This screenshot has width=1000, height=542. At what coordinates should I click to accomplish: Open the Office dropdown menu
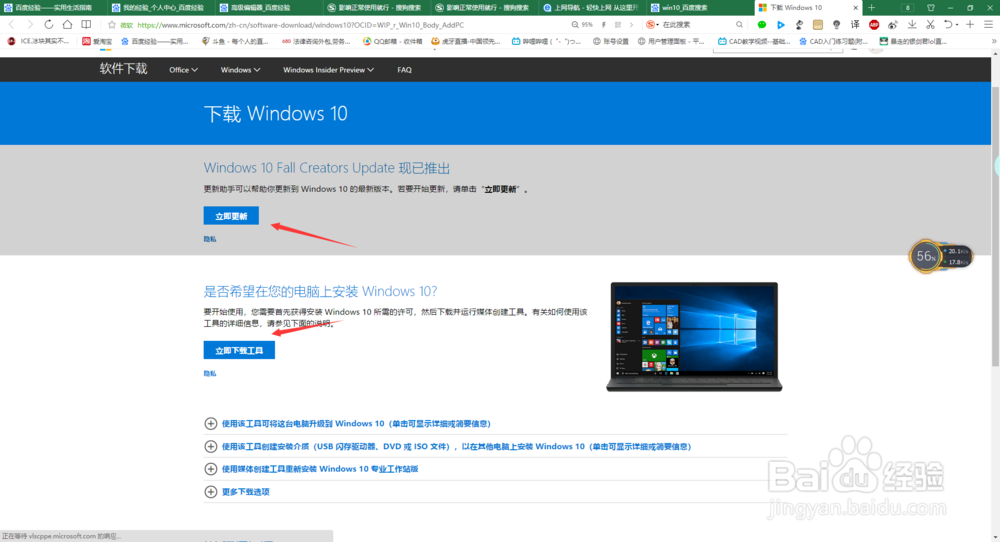click(183, 70)
